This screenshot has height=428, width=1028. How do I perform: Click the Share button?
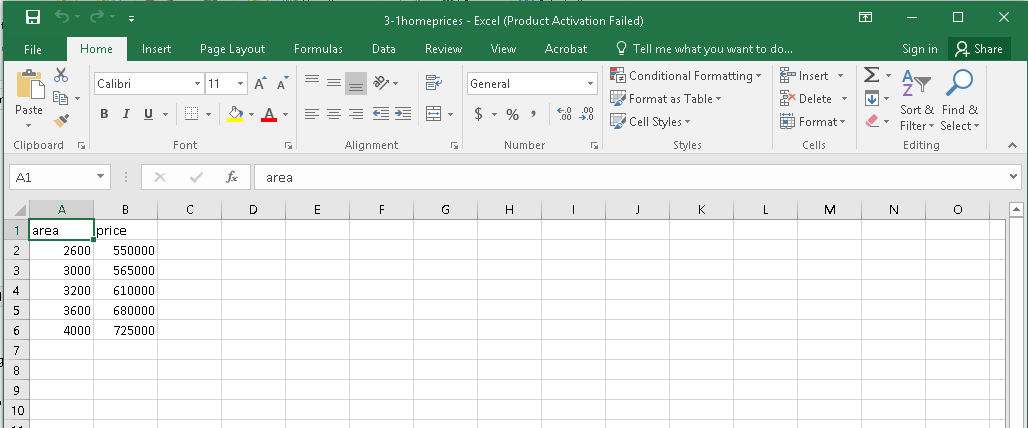tap(979, 49)
